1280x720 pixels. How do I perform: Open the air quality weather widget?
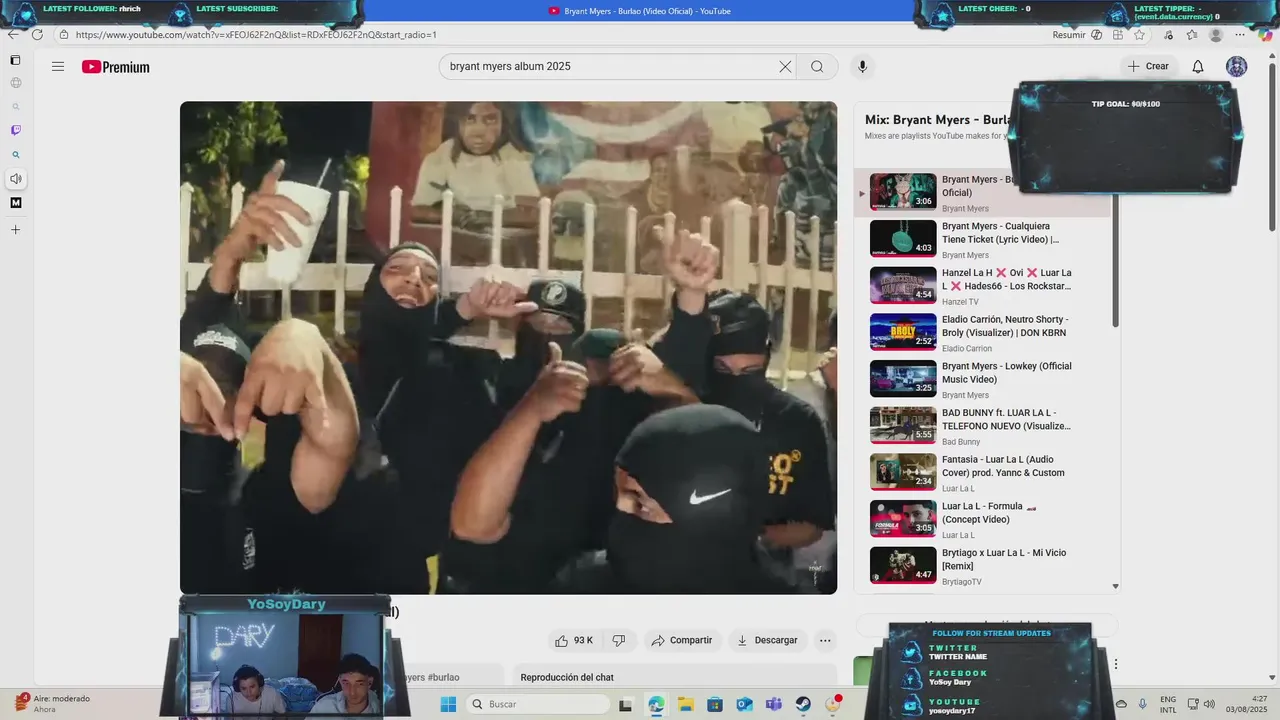pyautogui.click(x=52, y=704)
